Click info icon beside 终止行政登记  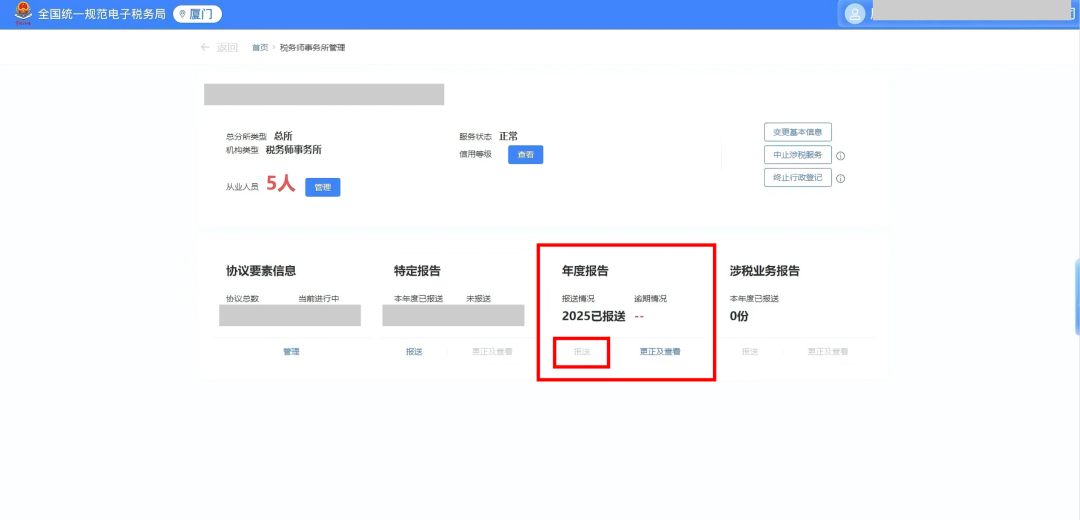tap(840, 178)
